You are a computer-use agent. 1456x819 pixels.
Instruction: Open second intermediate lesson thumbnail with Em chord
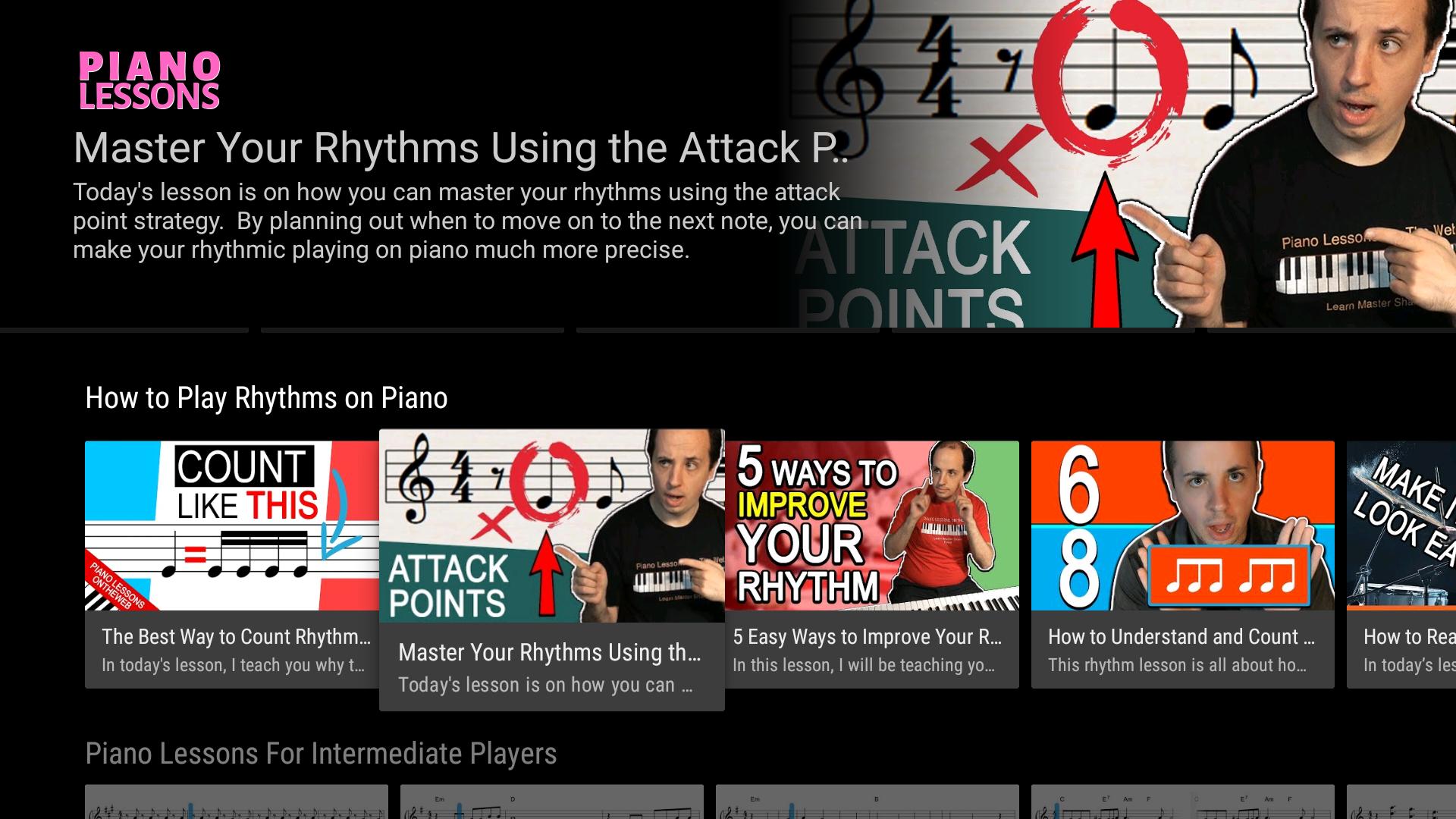coord(552,802)
